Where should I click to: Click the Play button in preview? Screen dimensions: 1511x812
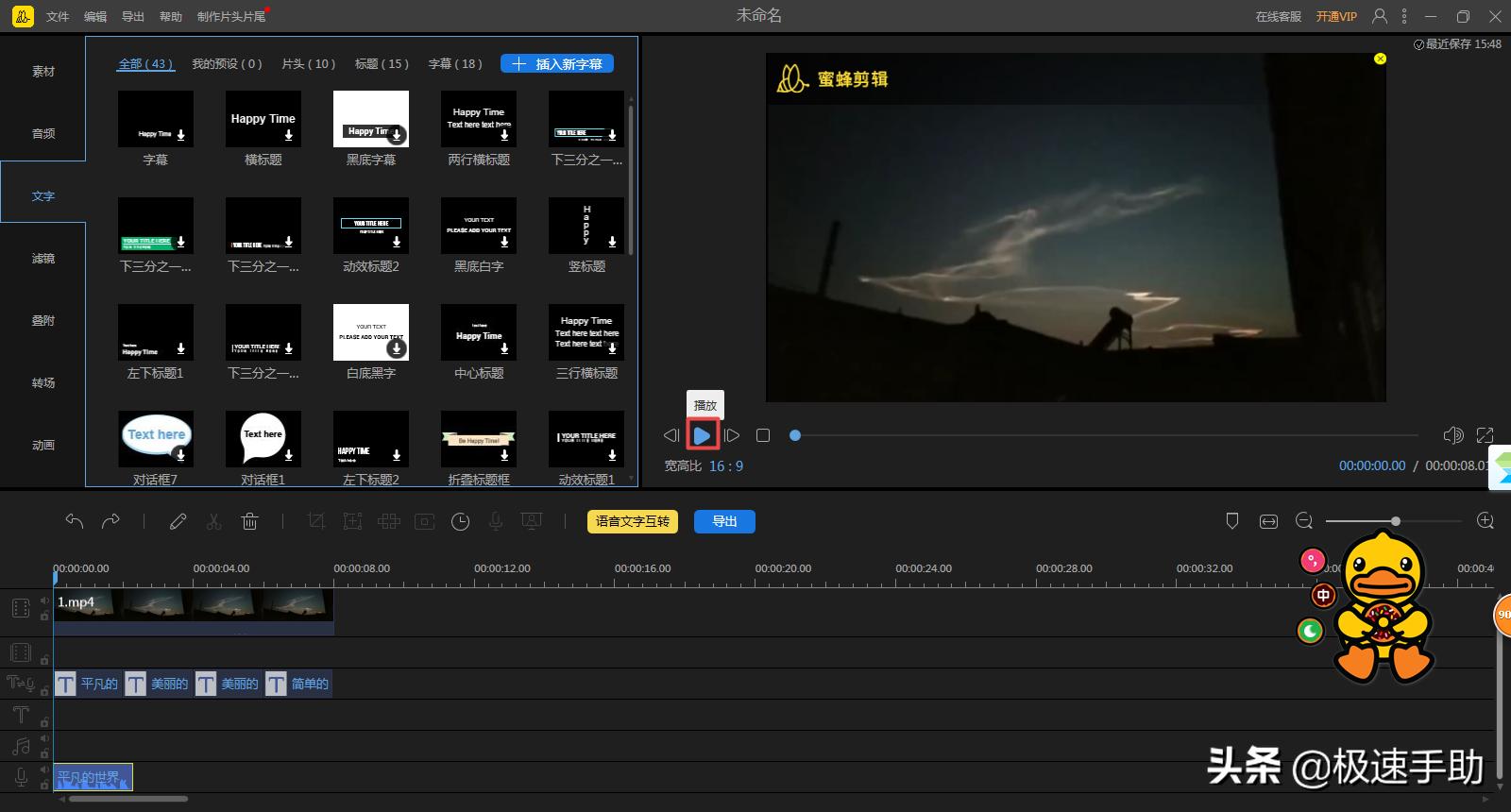(x=702, y=435)
